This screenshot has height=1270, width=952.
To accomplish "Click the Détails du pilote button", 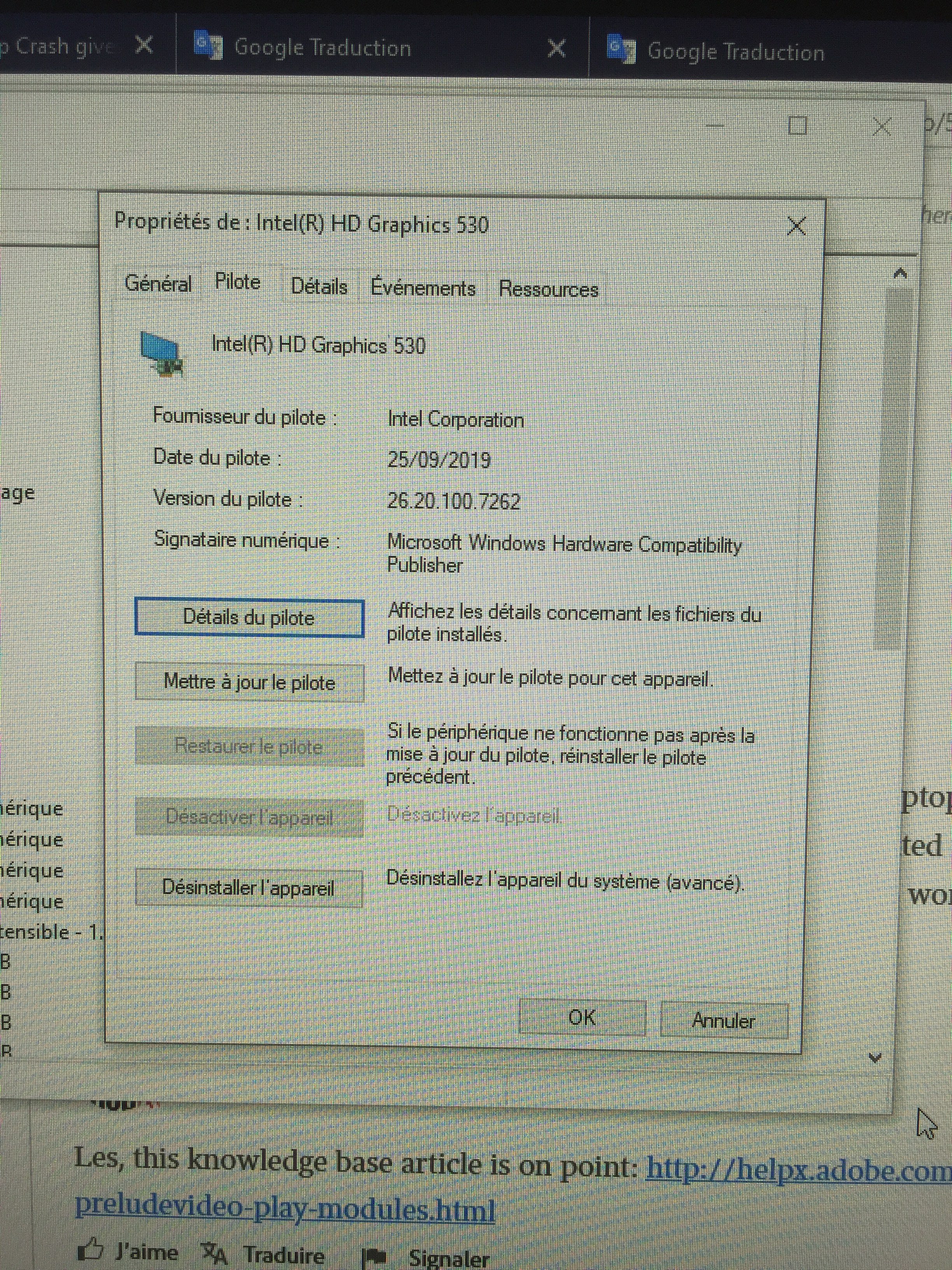I will [250, 618].
